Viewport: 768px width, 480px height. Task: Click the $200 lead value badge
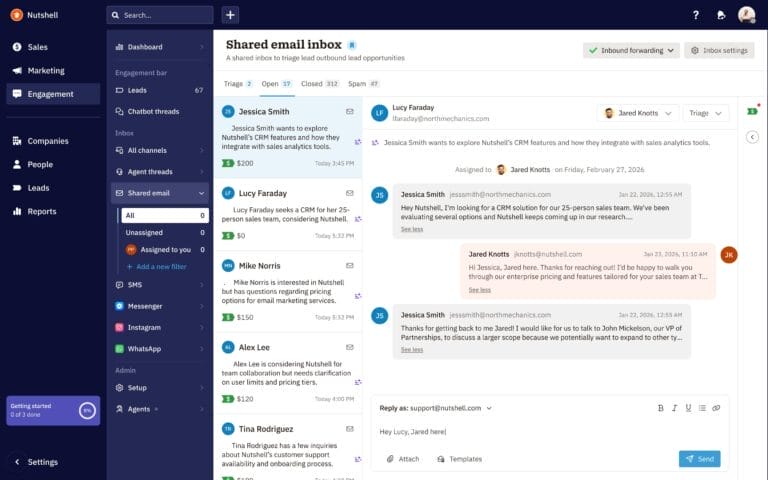[238, 163]
